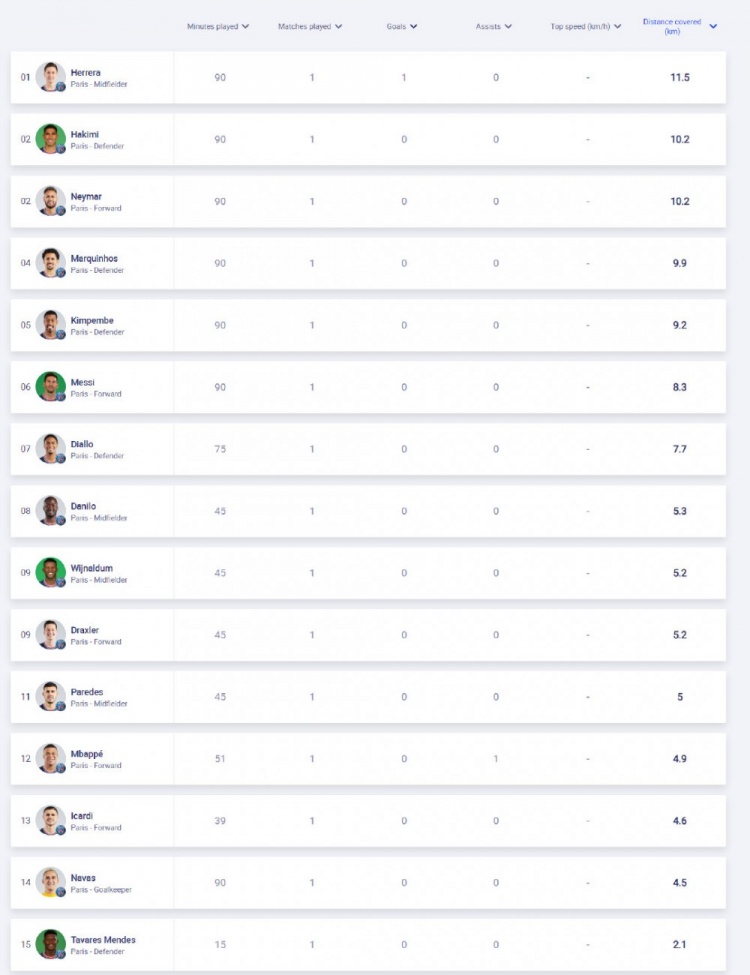Sort table by Goals
The width and height of the screenshot is (750, 975).
[x=402, y=26]
